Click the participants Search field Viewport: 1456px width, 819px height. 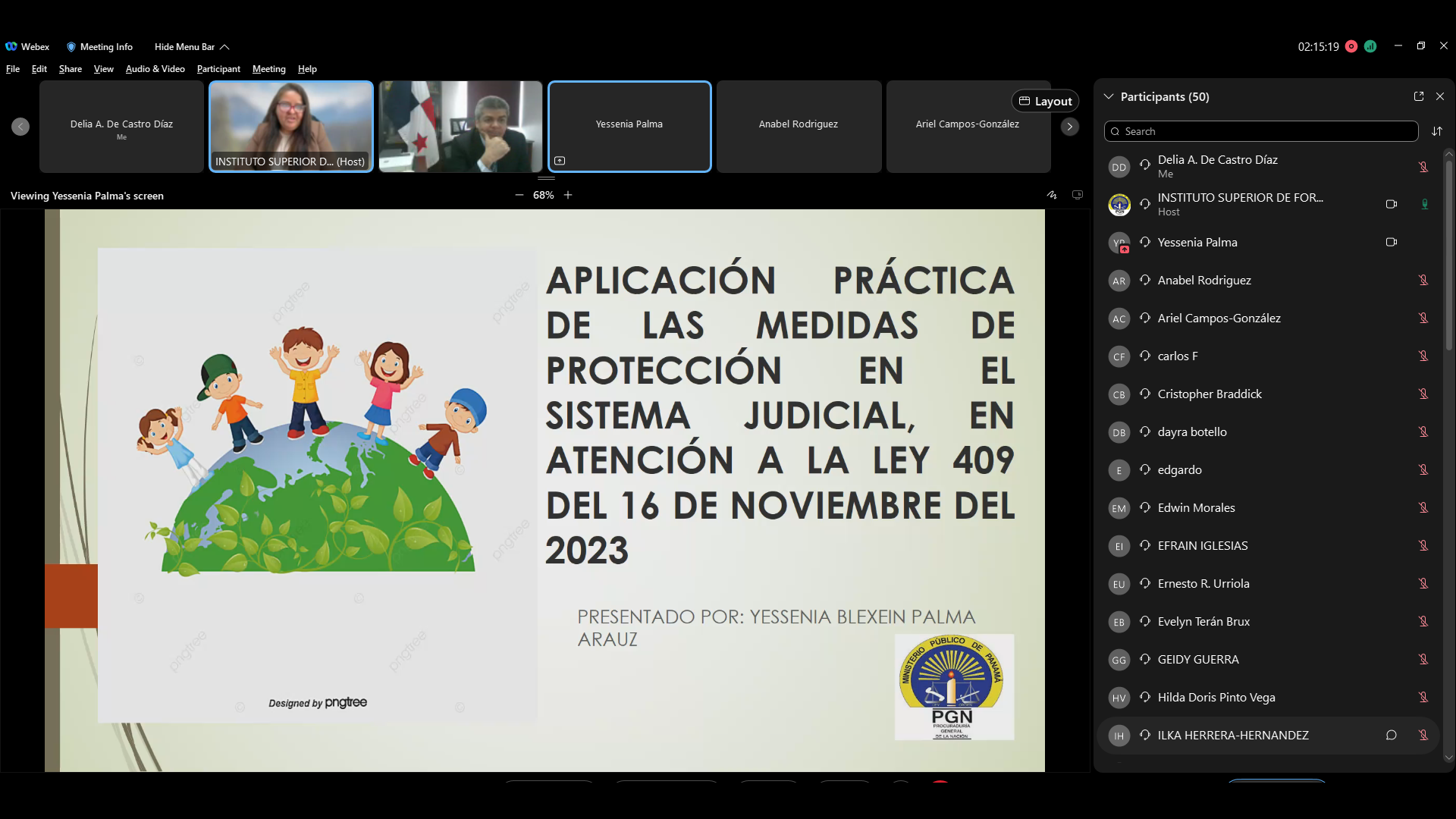1260,131
